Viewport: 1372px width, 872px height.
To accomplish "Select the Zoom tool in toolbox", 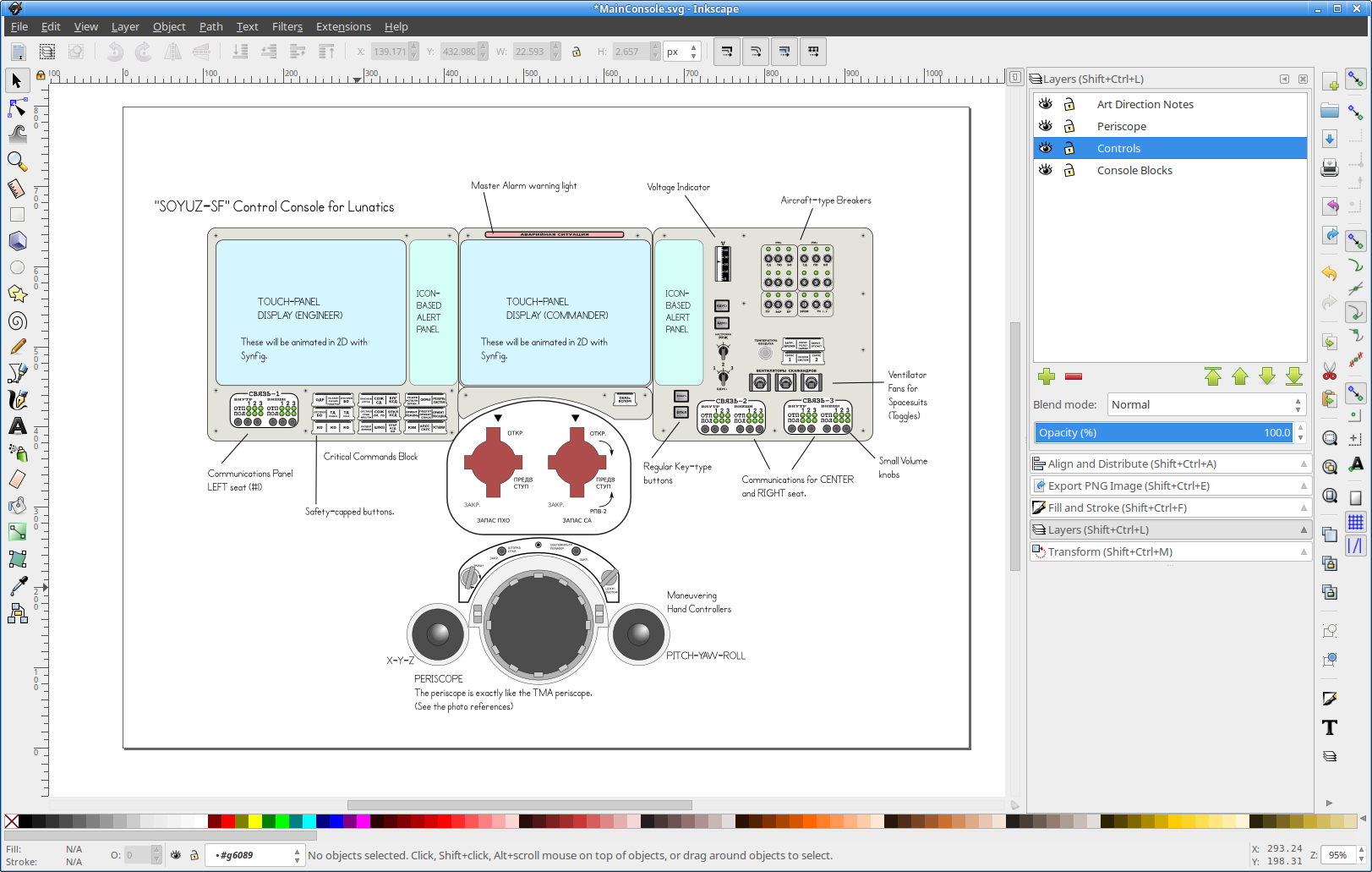I will click(x=17, y=161).
